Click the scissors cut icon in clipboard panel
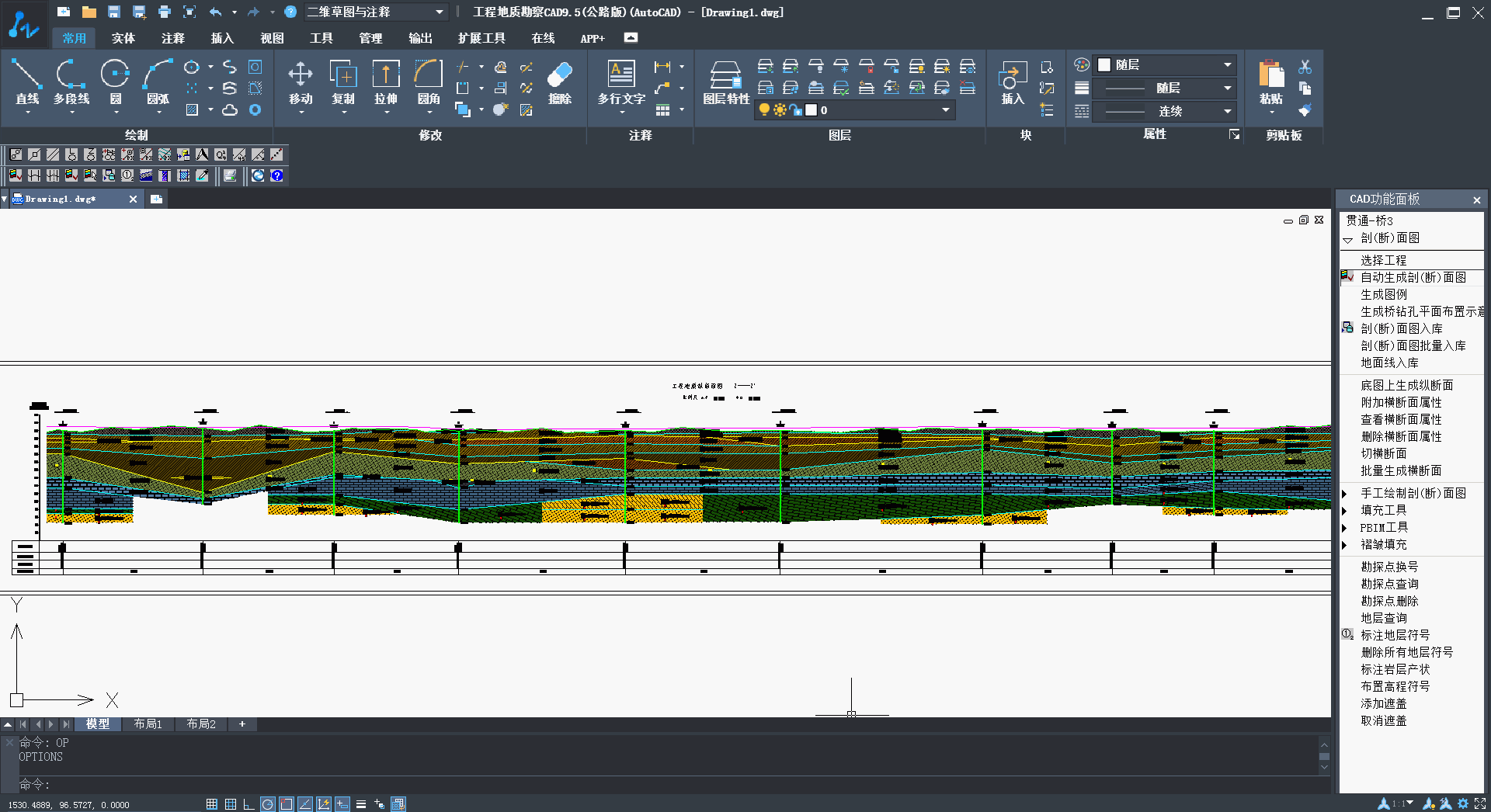 pyautogui.click(x=1305, y=67)
